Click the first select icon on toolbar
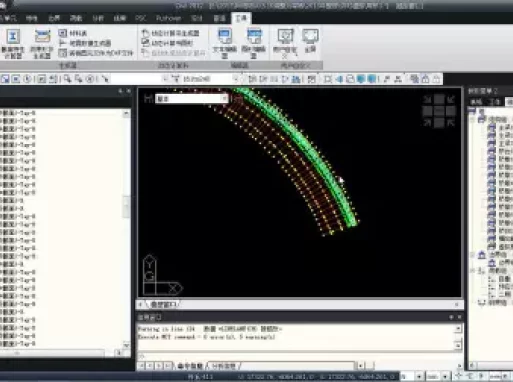This screenshot has height=382, width=513. pos(5,79)
